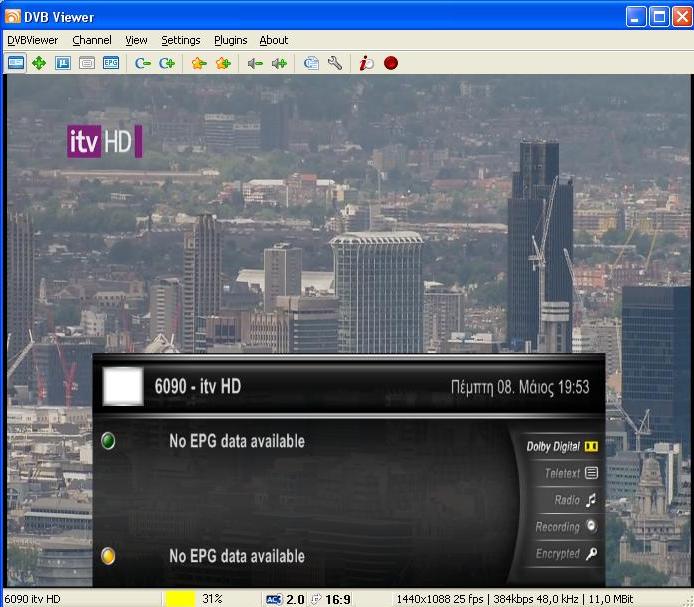Screen dimensions: 694x607
Task: Start recording with red circle button
Action: tap(391, 63)
